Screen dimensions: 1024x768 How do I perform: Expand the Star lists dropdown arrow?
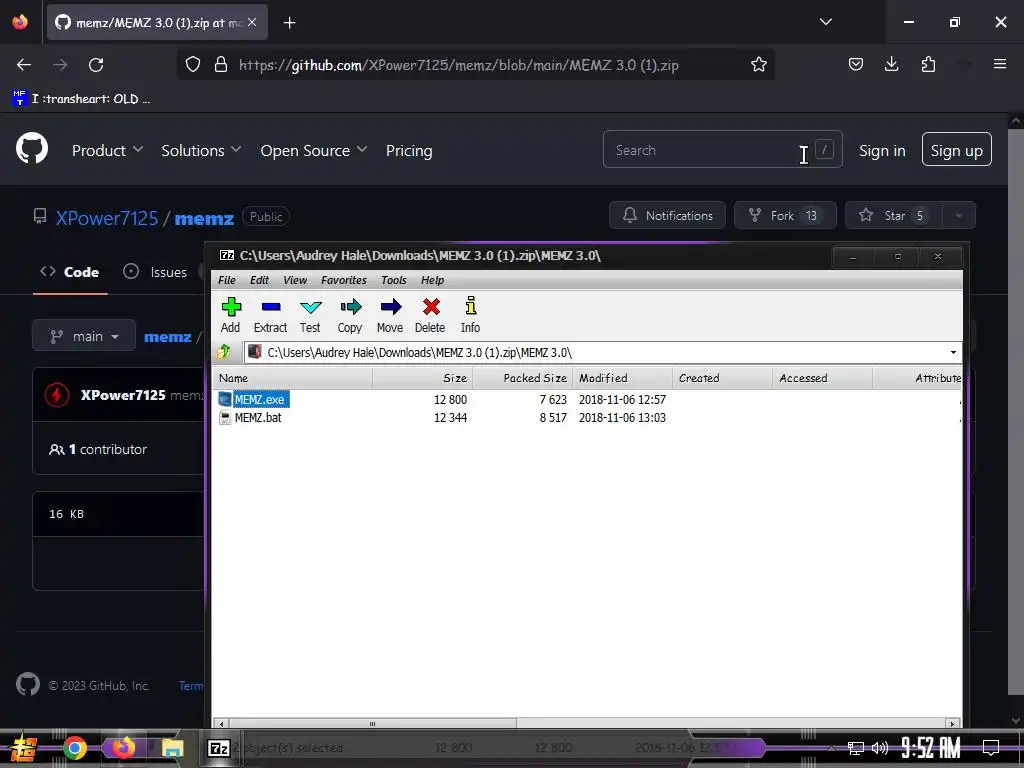959,216
